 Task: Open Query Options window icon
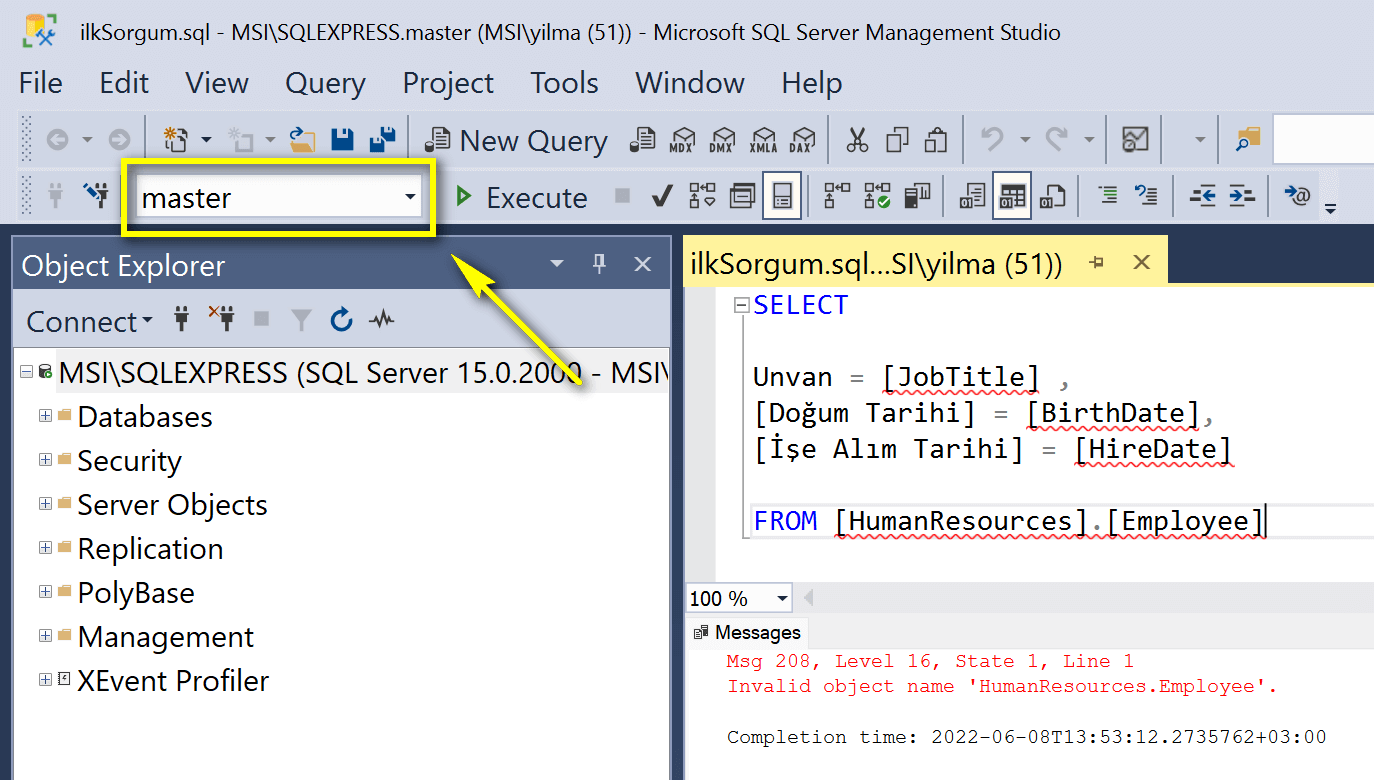click(x=742, y=196)
